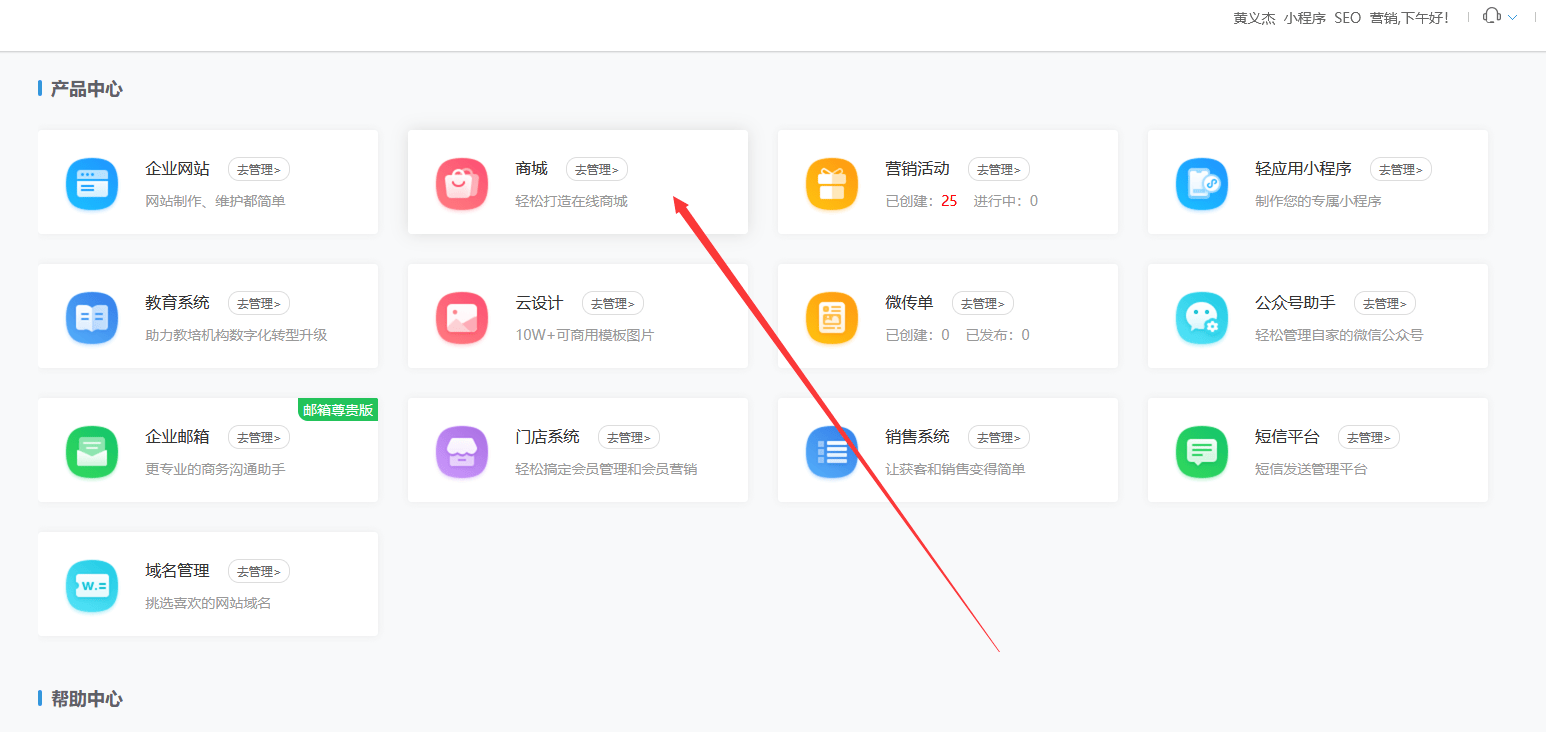This screenshot has height=732, width=1546.
Task: Open the 域名管理 domain icon
Action: point(92,586)
